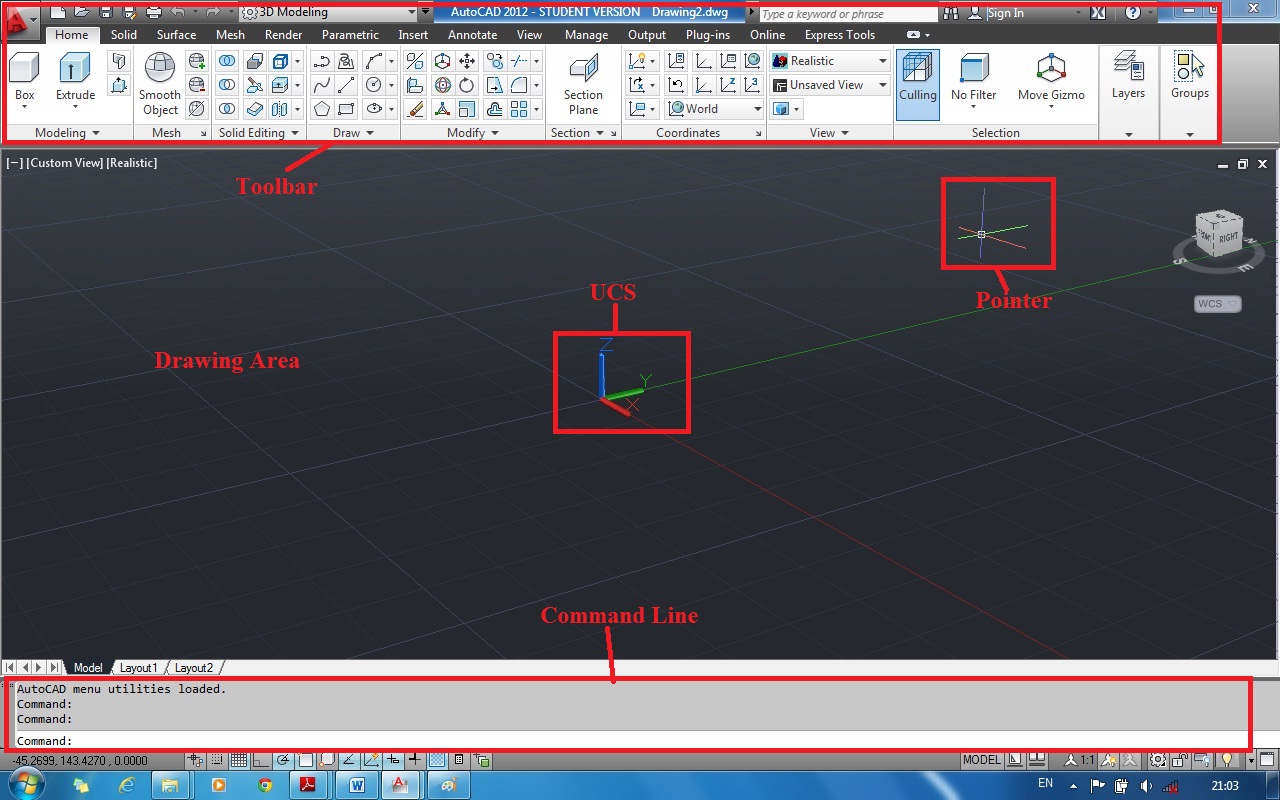
Task: Click the Polyline draw tool
Action: click(x=322, y=60)
